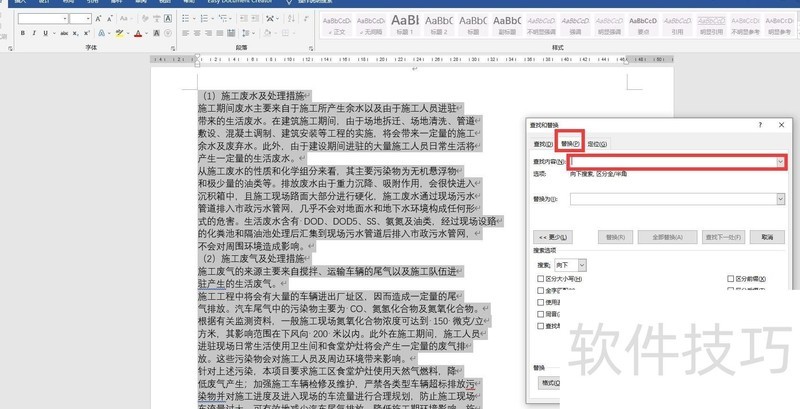Viewport: 800px width, 409px height.
Task: Click the 查找内容 input field
Action: coord(673,162)
